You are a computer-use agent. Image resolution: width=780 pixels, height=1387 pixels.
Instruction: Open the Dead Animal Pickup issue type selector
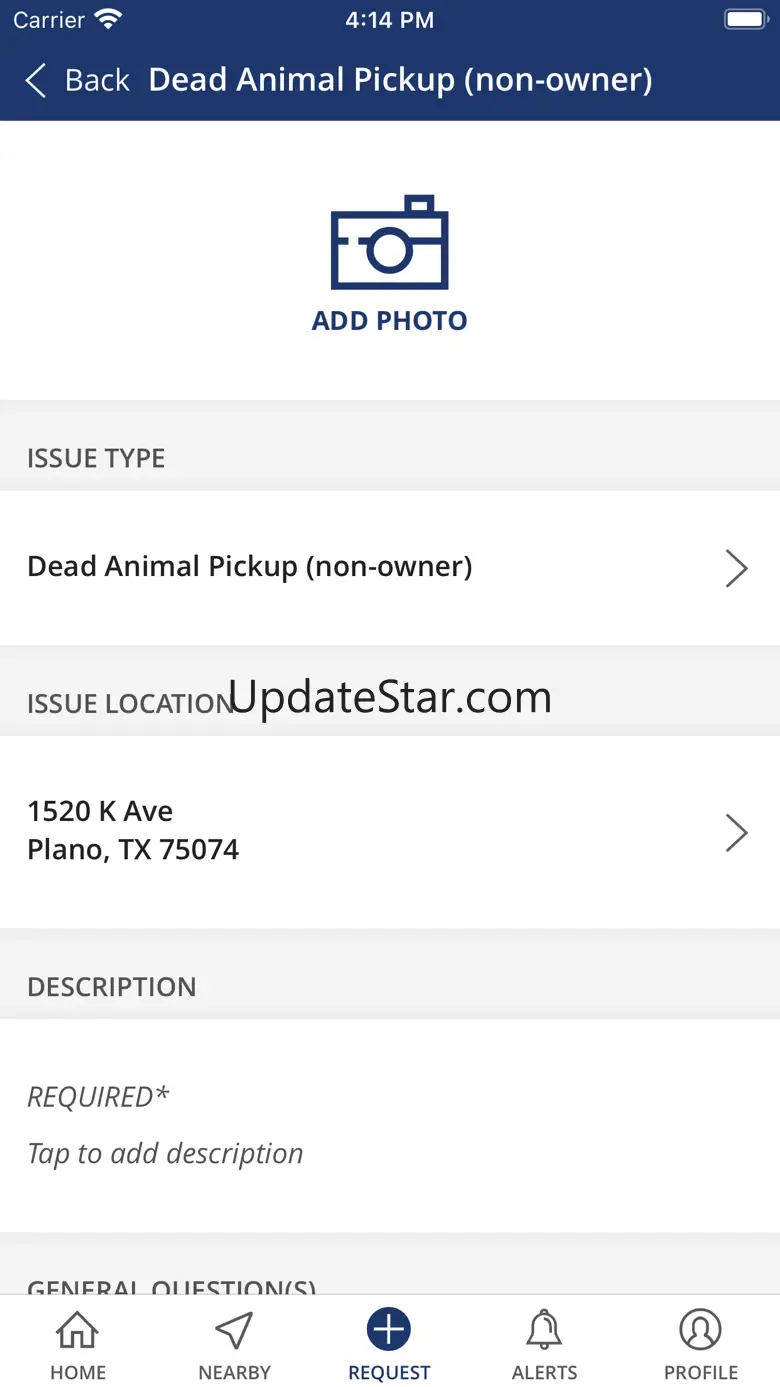point(250,567)
